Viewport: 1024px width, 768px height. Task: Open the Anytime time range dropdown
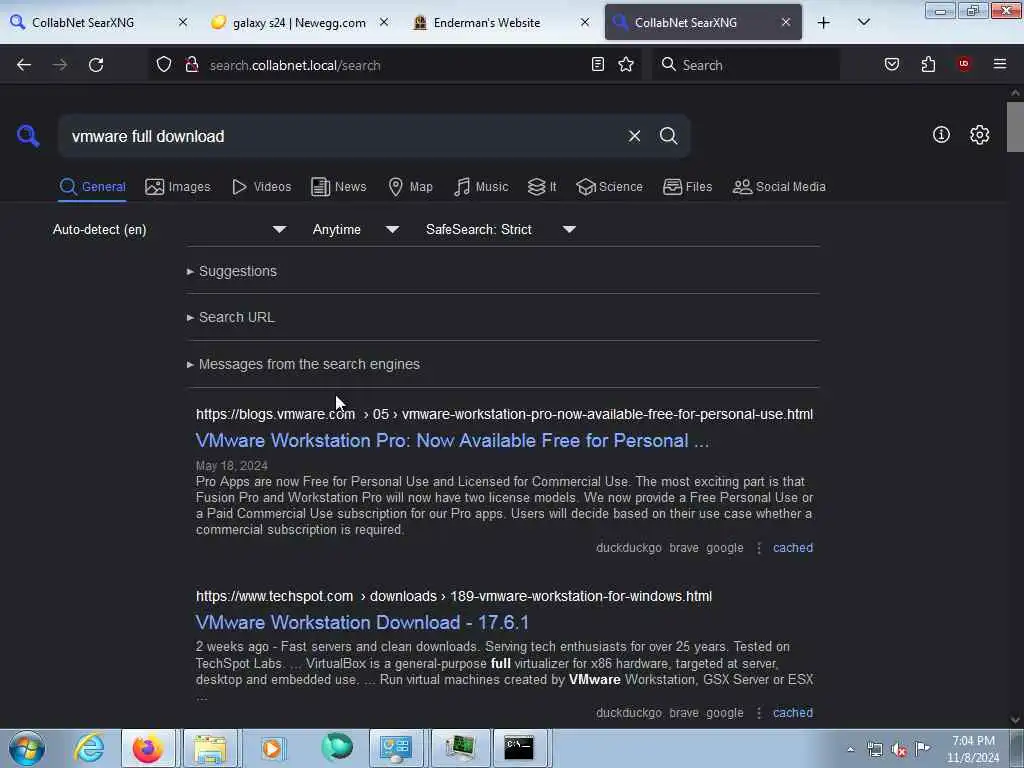[355, 229]
